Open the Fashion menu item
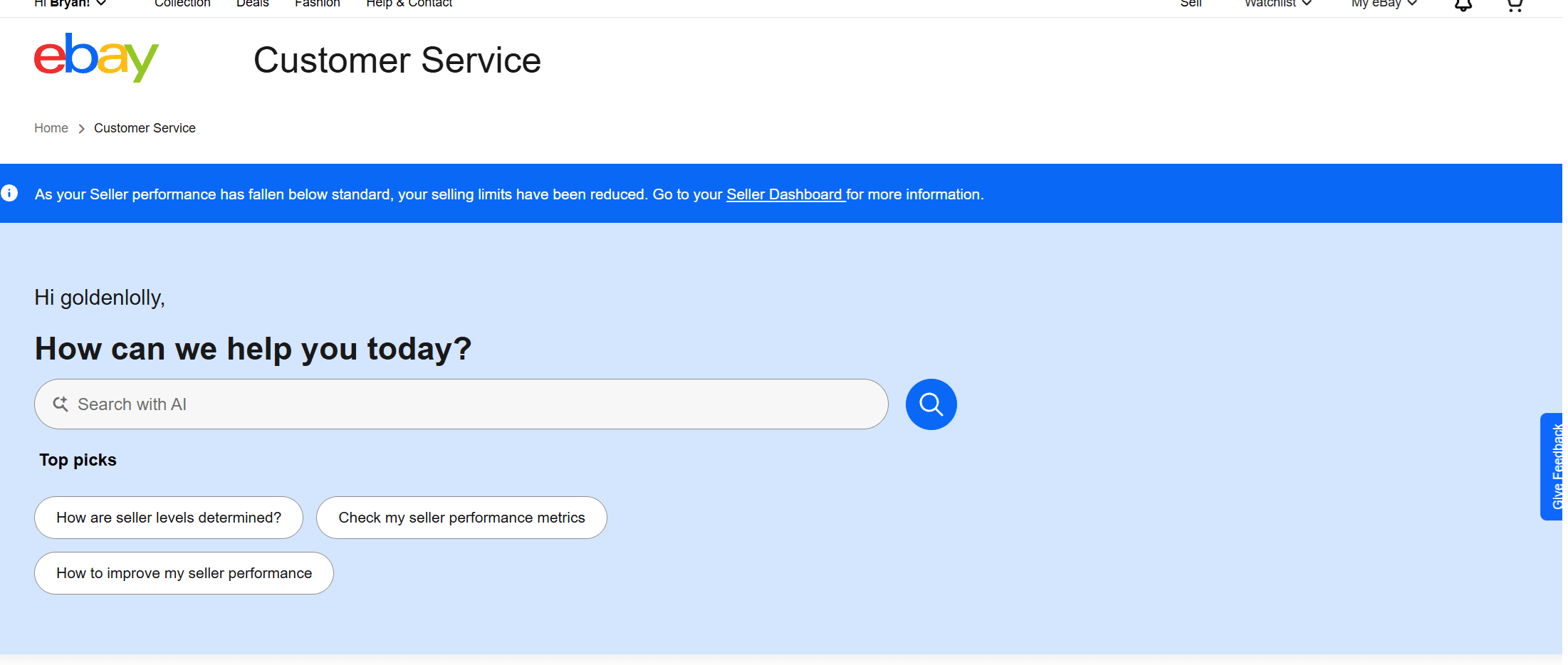 pyautogui.click(x=318, y=3)
